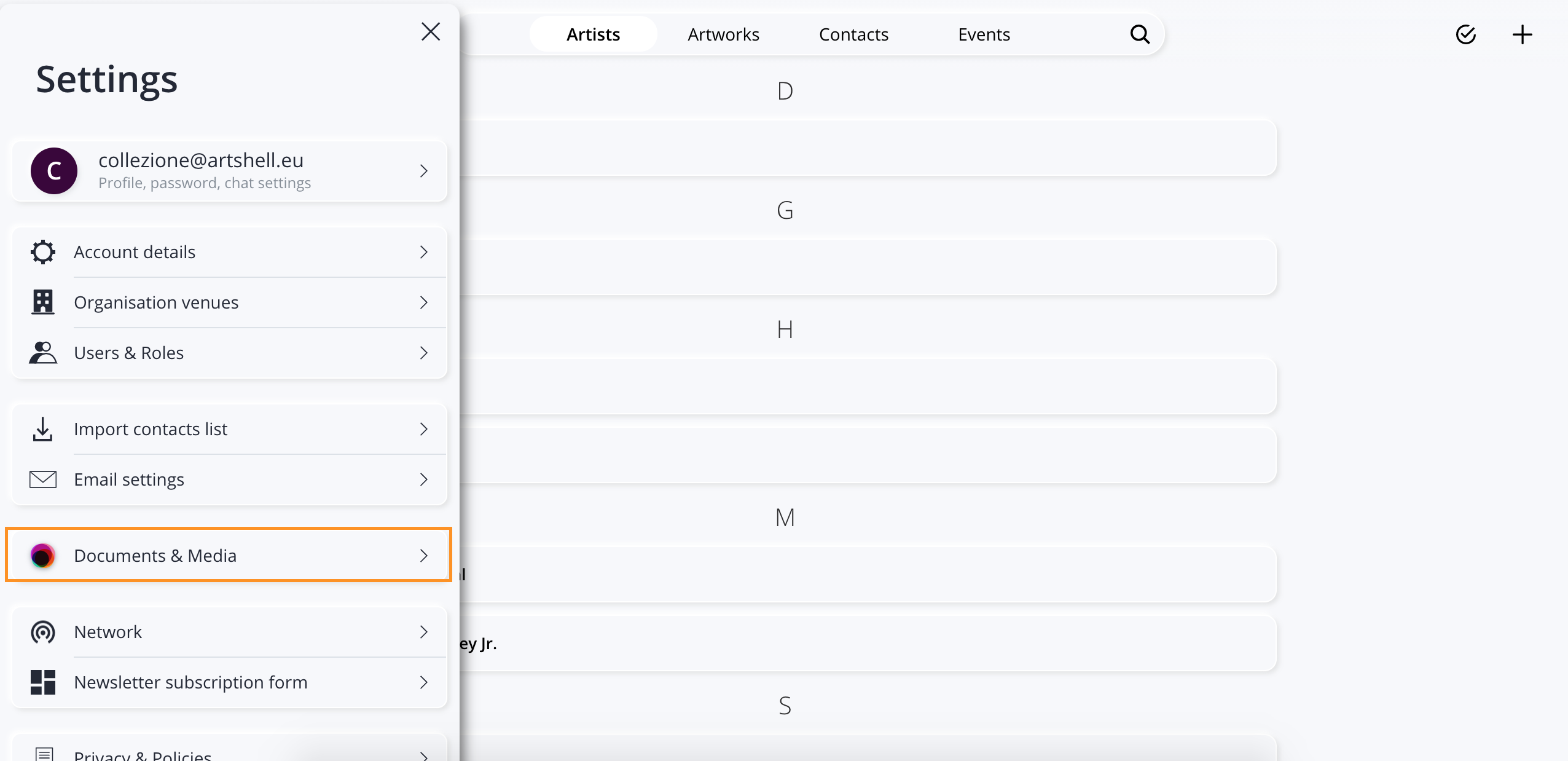Click the Import contacts download icon
The height and width of the screenshot is (761, 1568).
pyautogui.click(x=43, y=429)
